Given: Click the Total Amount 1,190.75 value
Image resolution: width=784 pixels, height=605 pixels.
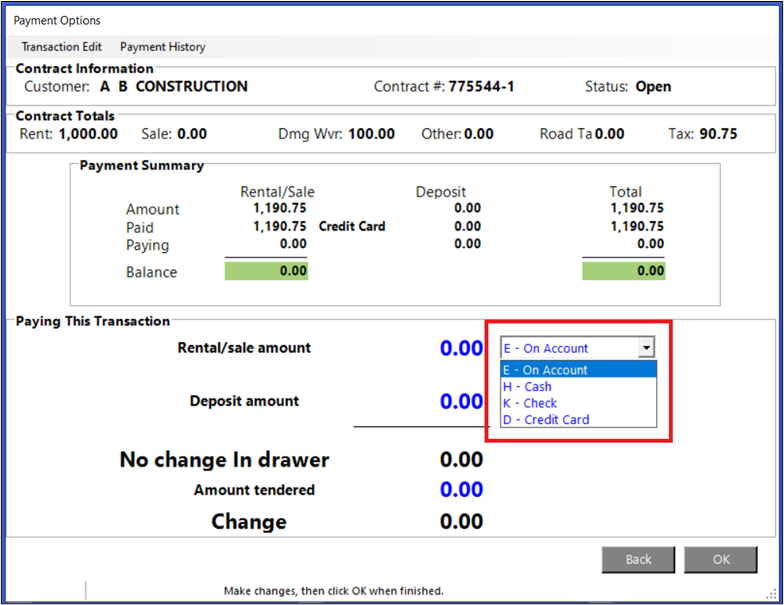Looking at the screenshot, I should pos(637,208).
